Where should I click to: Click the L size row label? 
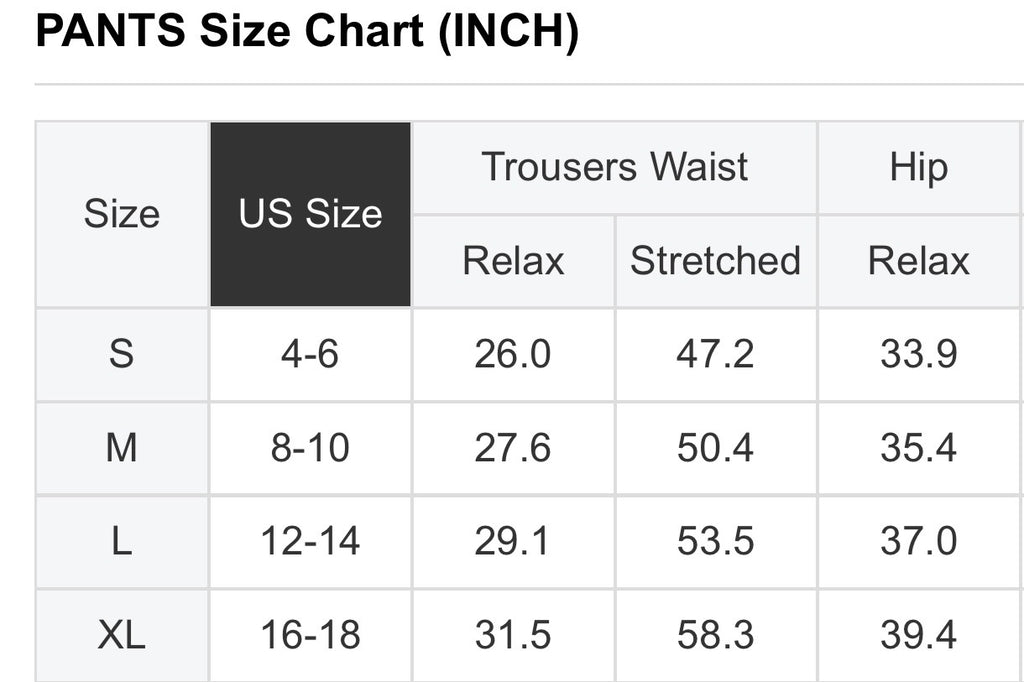[x=122, y=541]
